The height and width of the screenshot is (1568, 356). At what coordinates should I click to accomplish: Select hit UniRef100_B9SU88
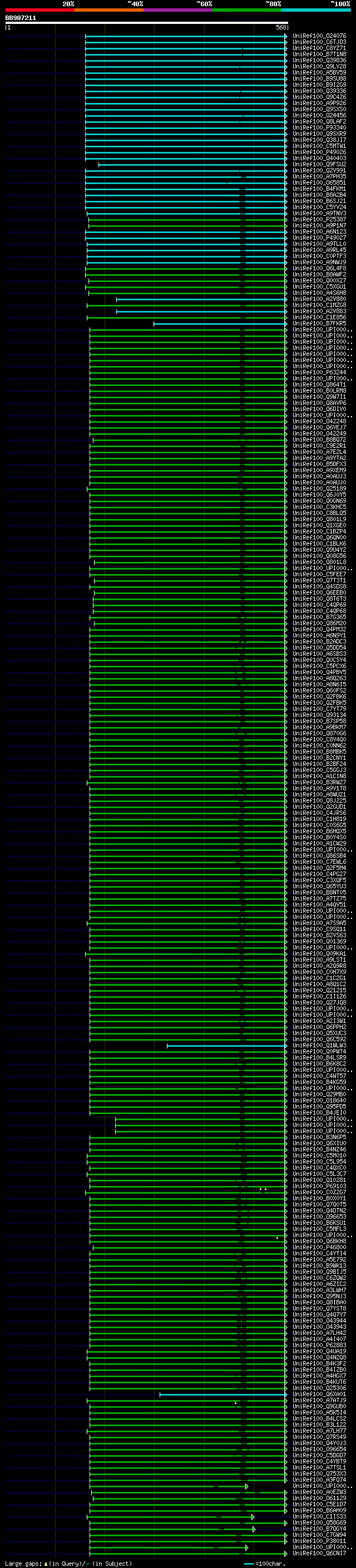319,78
